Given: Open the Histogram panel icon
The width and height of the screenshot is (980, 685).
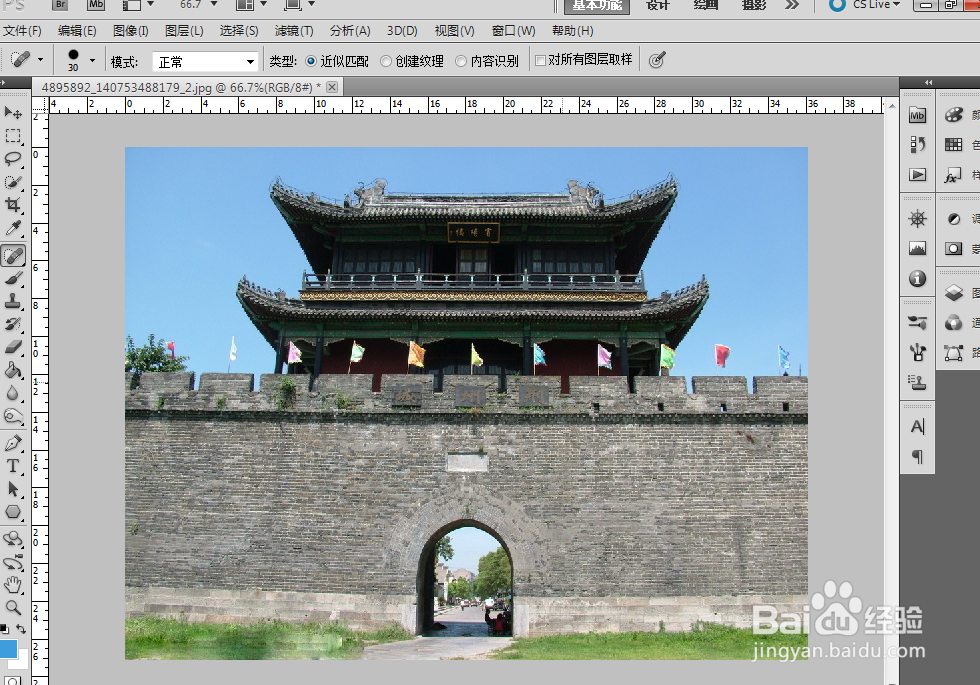Looking at the screenshot, I should tap(918, 249).
